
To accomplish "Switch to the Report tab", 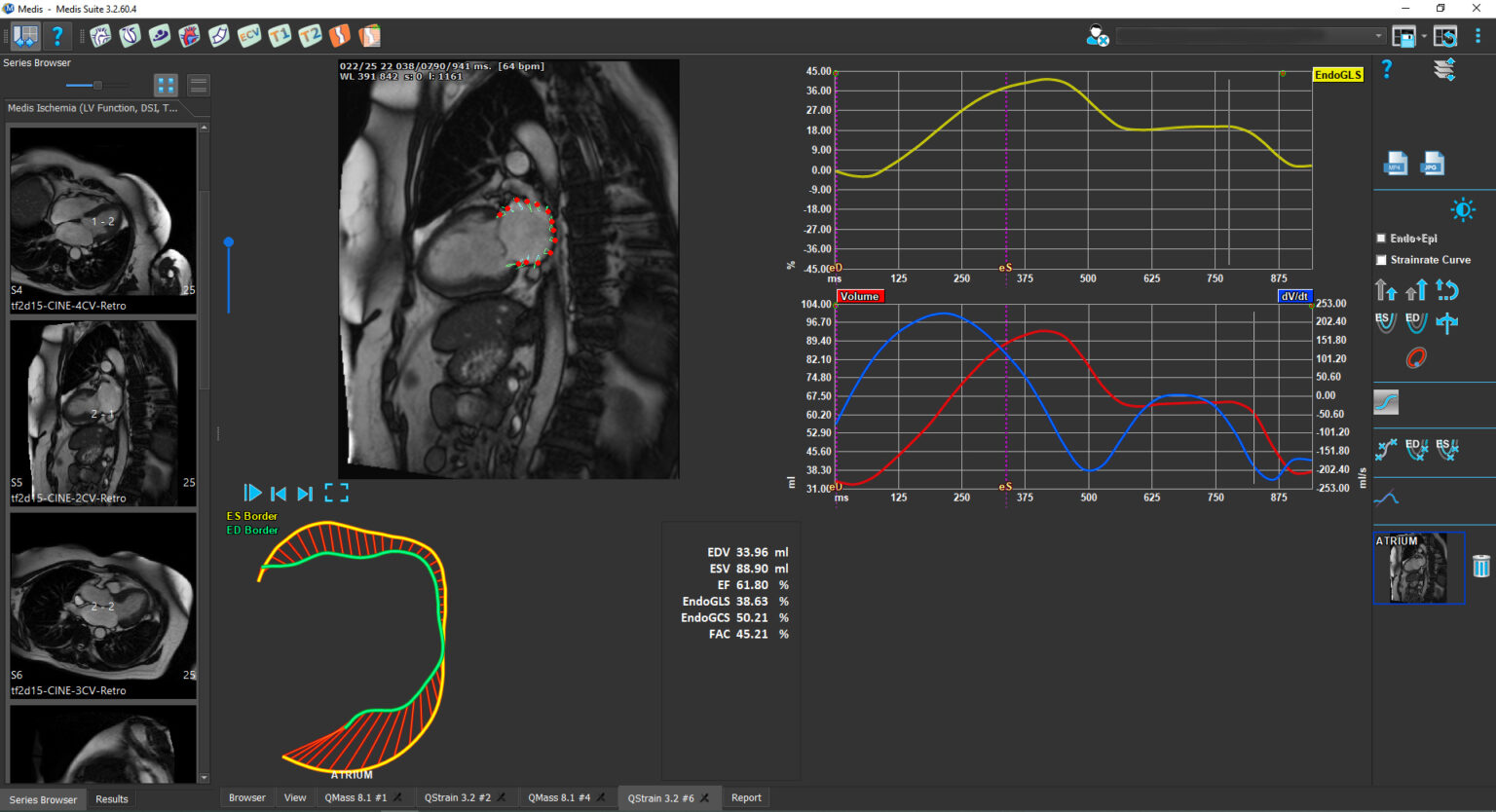I will (746, 797).
